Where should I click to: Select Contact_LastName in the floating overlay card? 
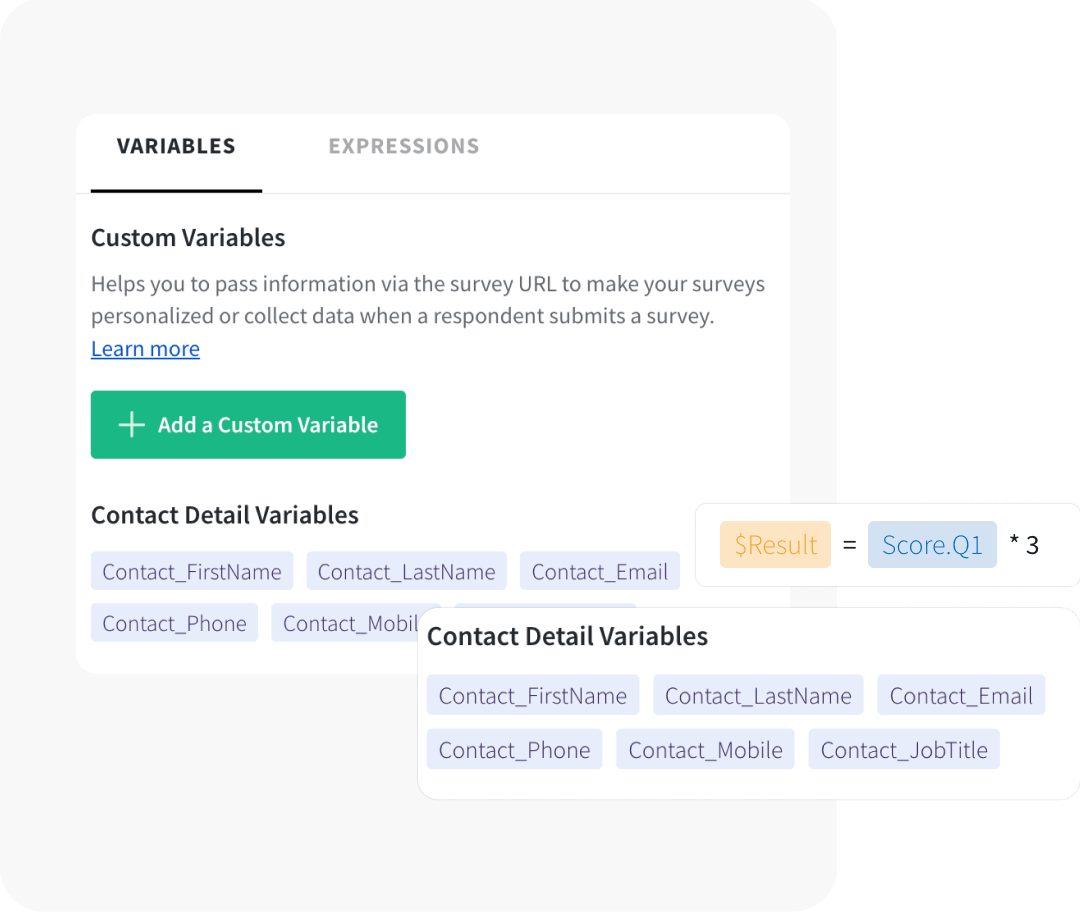758,696
